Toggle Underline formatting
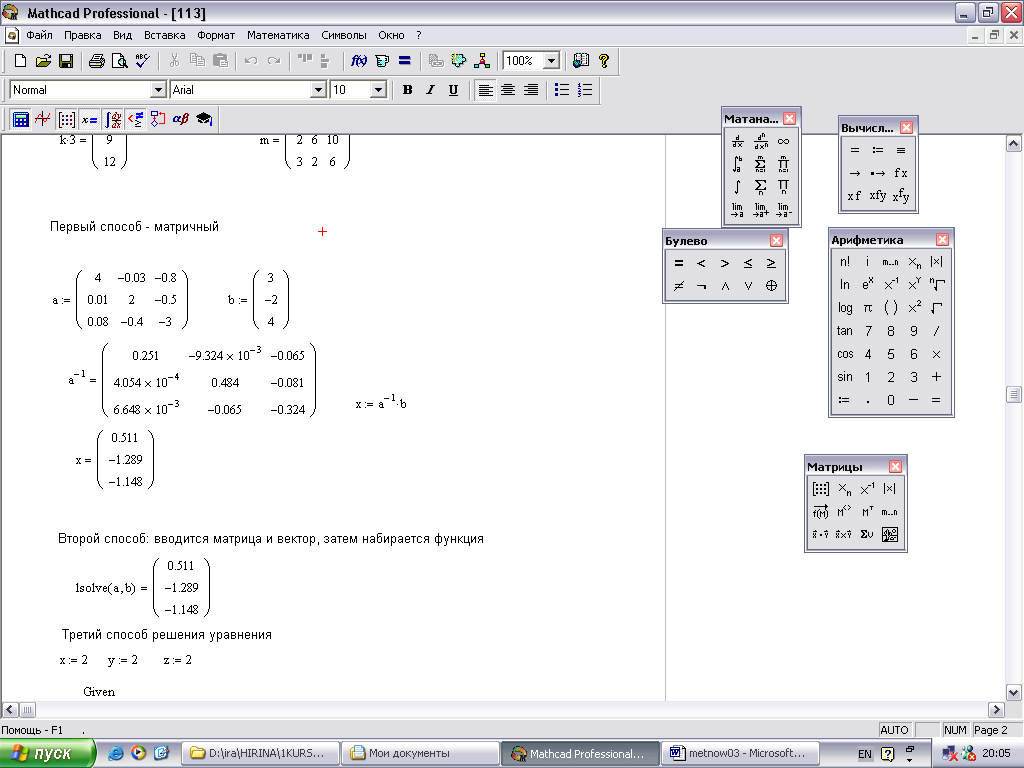Screen dimensions: 1024x768 453,90
